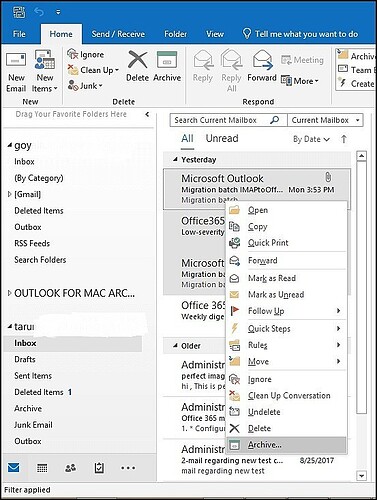
Task: Click the New Email icon in ribbon
Action: (x=16, y=60)
